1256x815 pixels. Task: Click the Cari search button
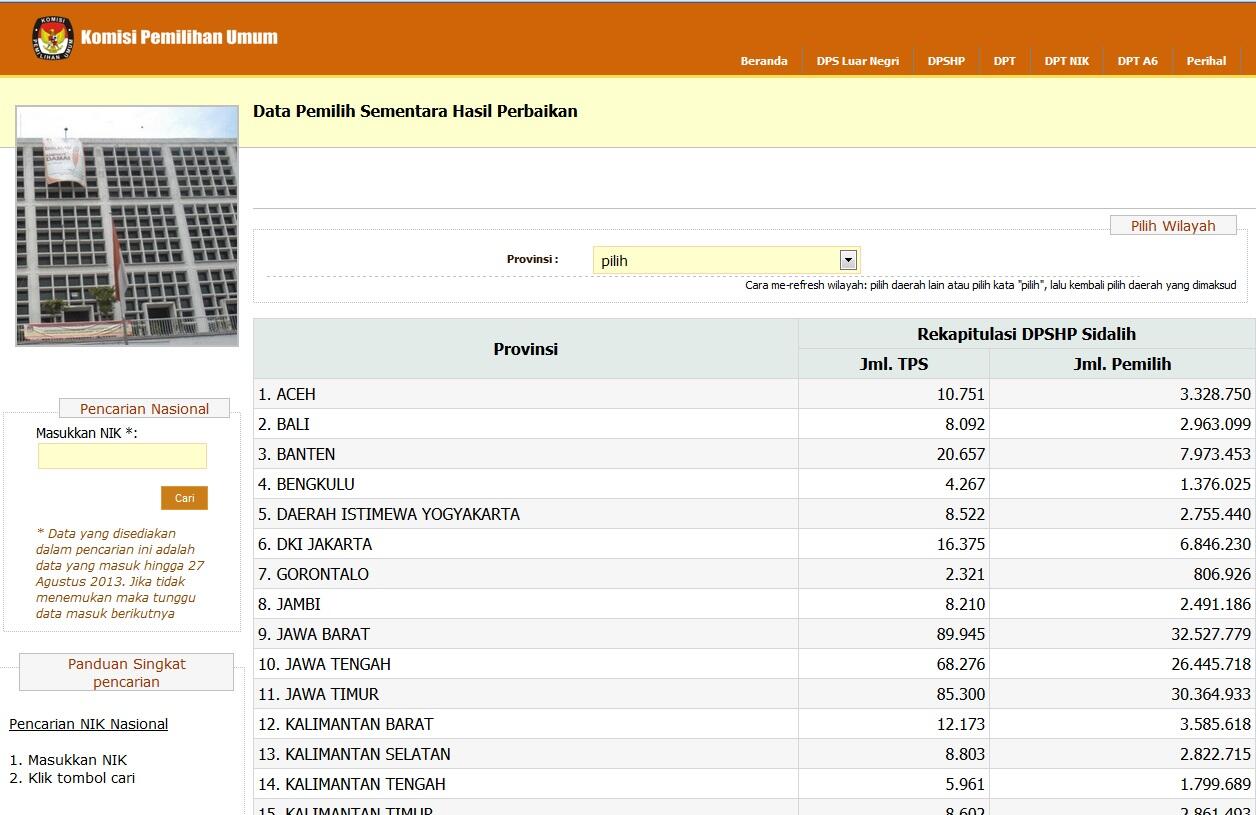point(184,498)
